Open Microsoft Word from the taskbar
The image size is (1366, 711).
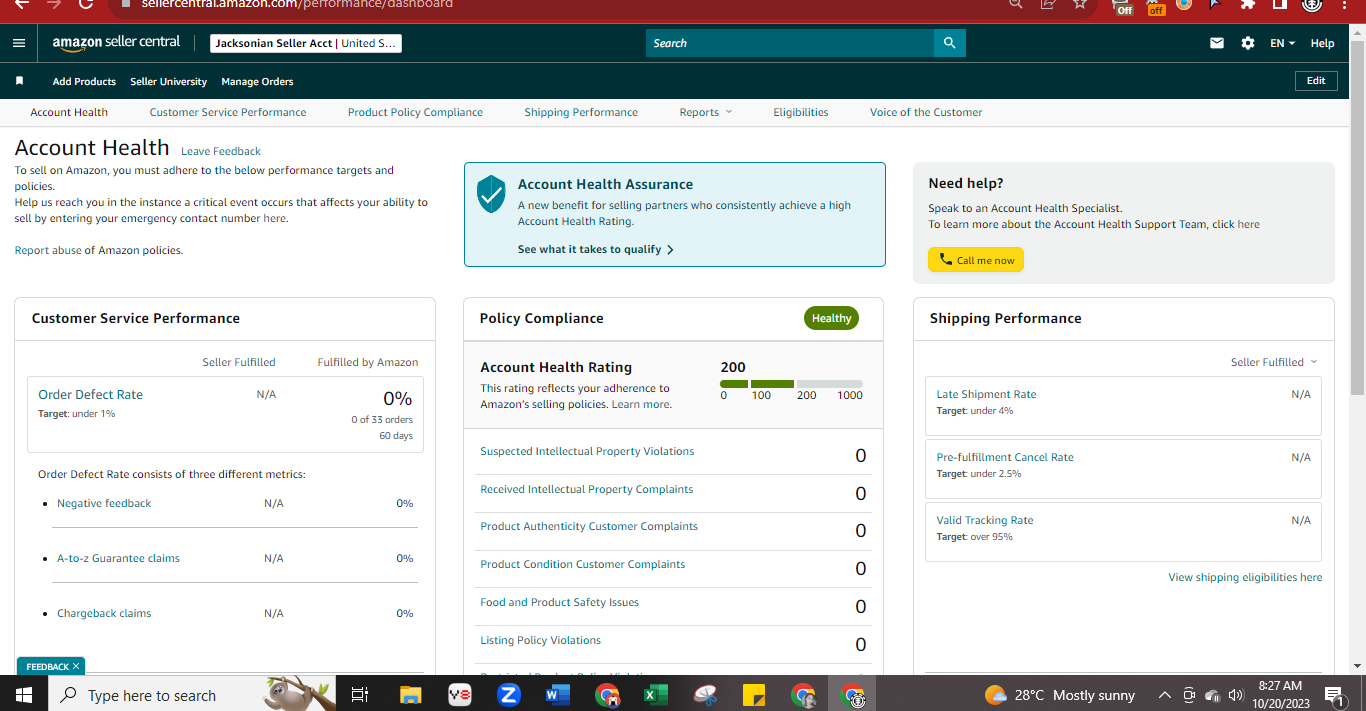click(557, 695)
